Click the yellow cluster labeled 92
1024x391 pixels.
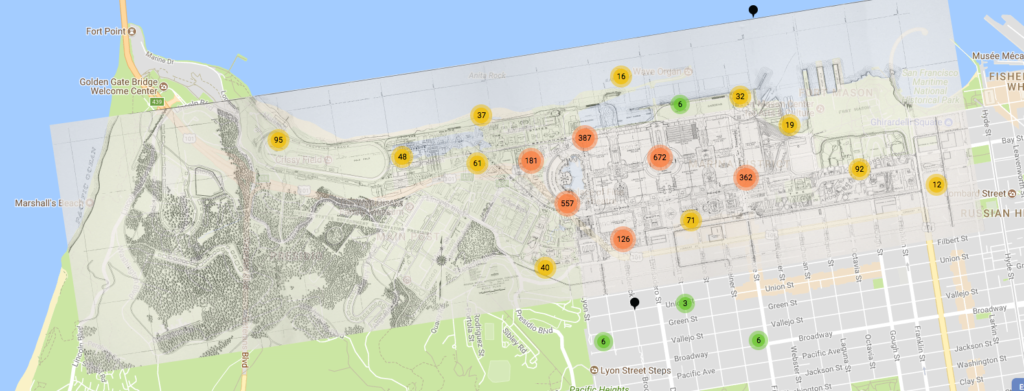(859, 169)
